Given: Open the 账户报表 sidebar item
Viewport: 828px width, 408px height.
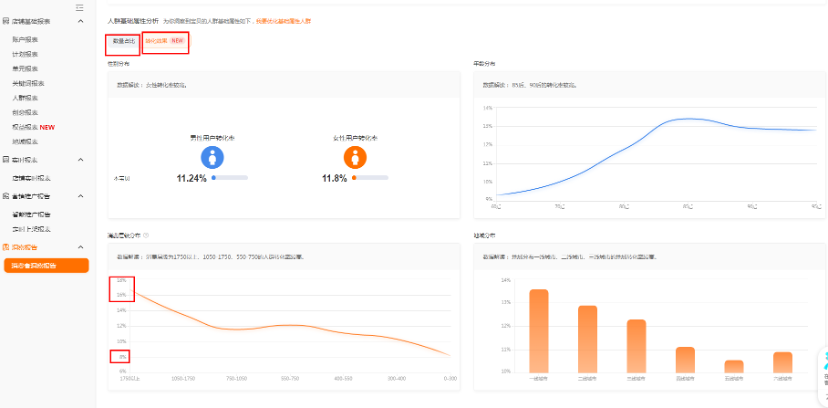Looking at the screenshot, I should click(x=26, y=38).
